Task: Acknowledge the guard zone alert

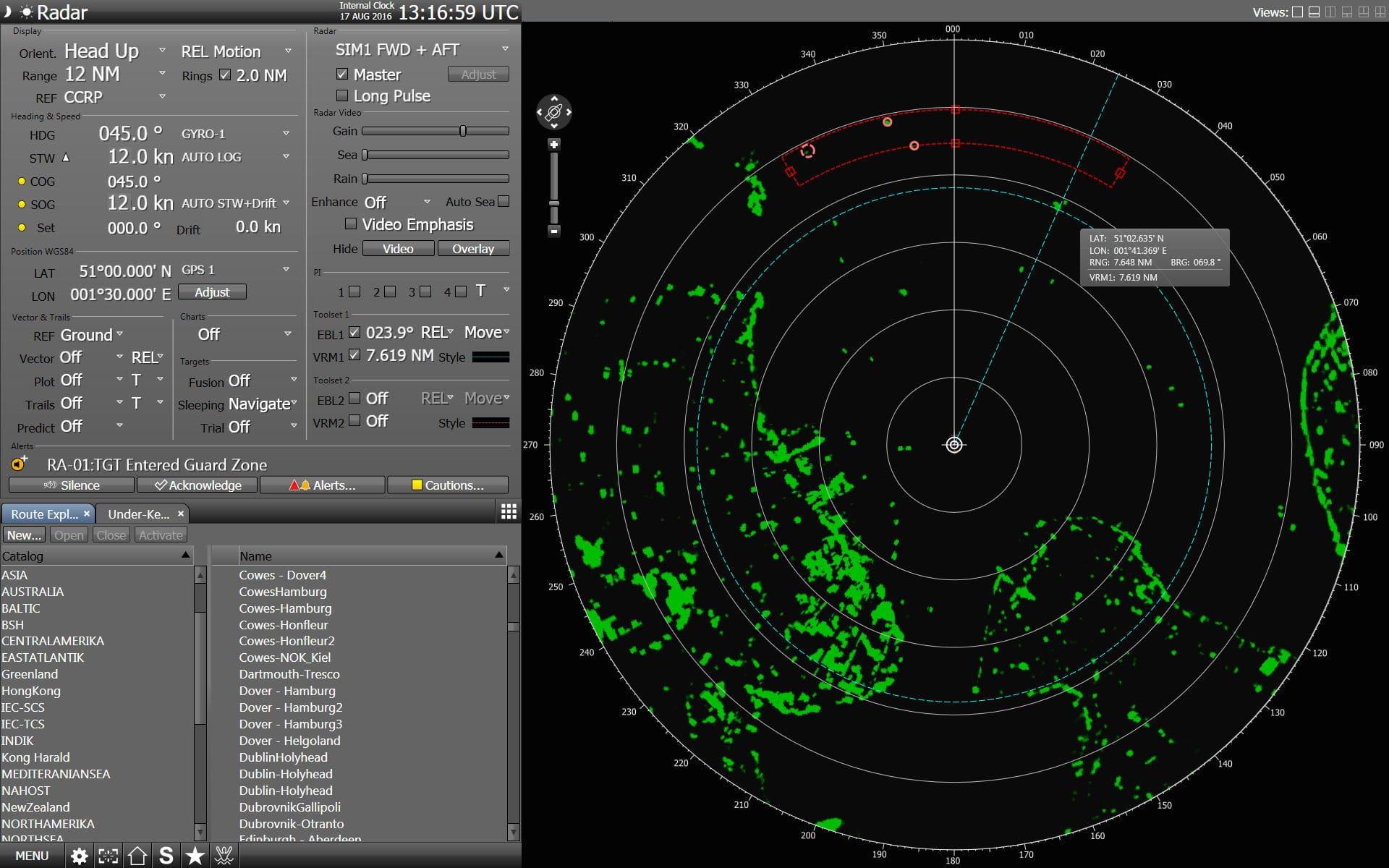Action: coord(197,485)
